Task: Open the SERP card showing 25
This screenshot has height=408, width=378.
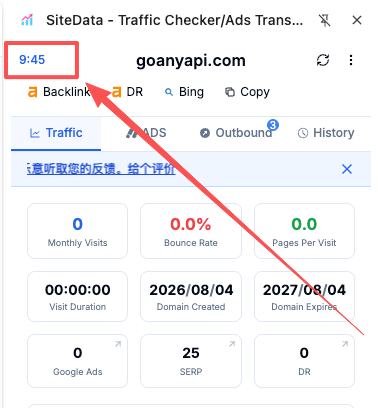Action: point(191,361)
